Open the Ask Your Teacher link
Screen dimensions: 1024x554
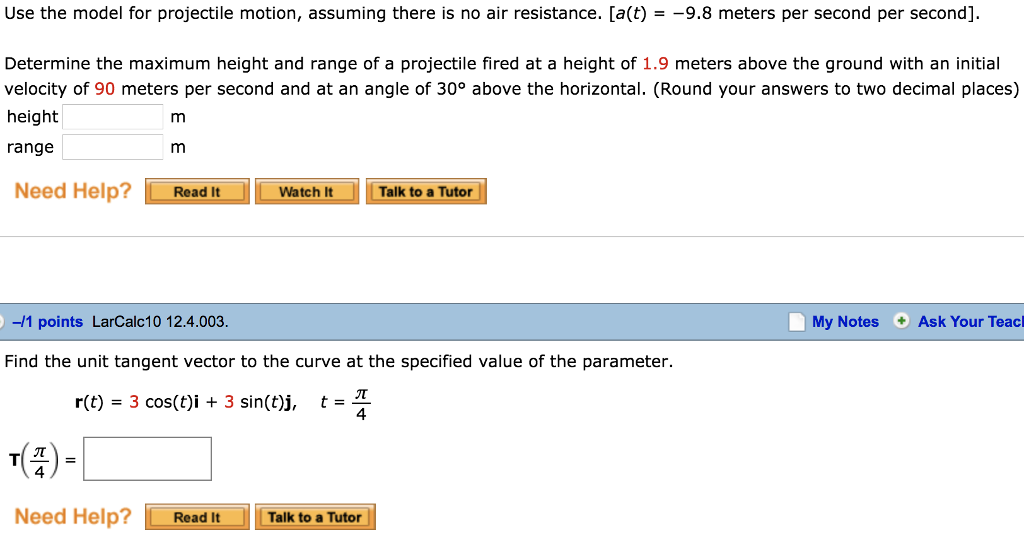click(x=970, y=321)
